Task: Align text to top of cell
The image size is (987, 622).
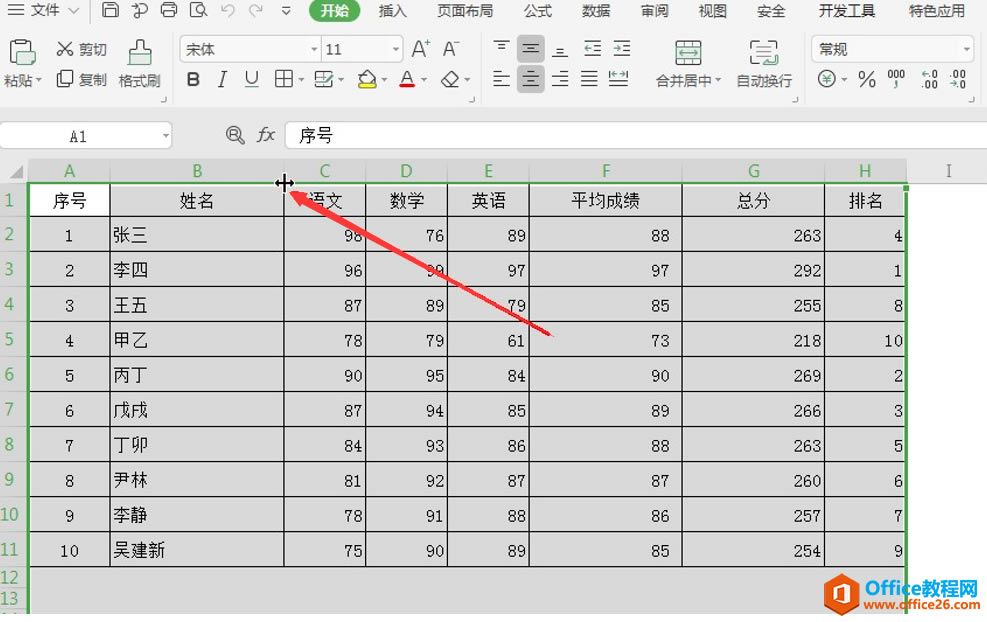Action: (x=502, y=48)
